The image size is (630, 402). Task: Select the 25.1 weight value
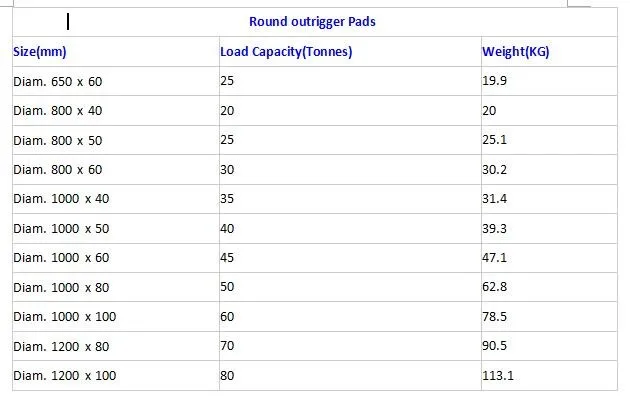(x=495, y=140)
